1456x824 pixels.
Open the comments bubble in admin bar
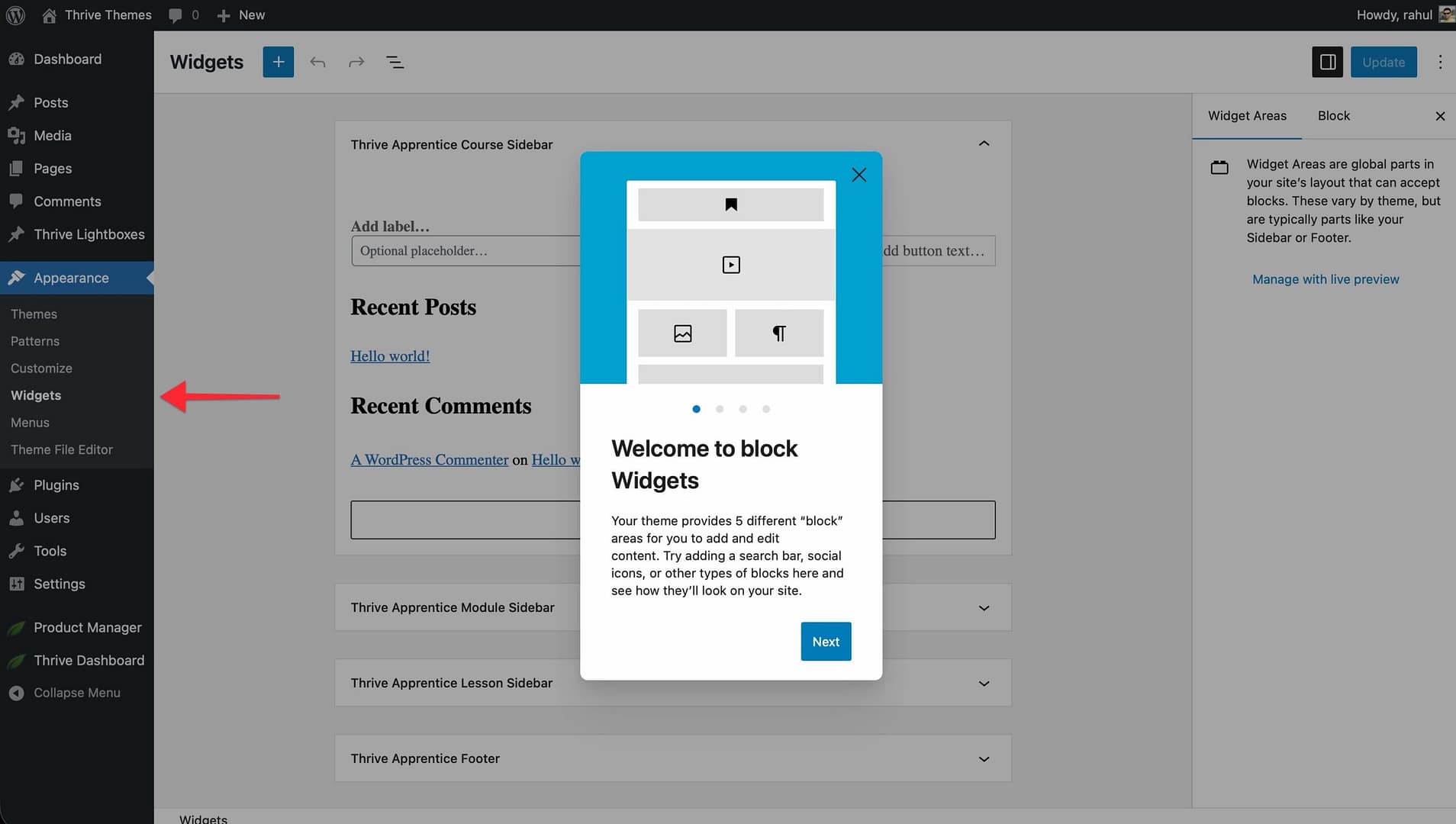[x=184, y=14]
